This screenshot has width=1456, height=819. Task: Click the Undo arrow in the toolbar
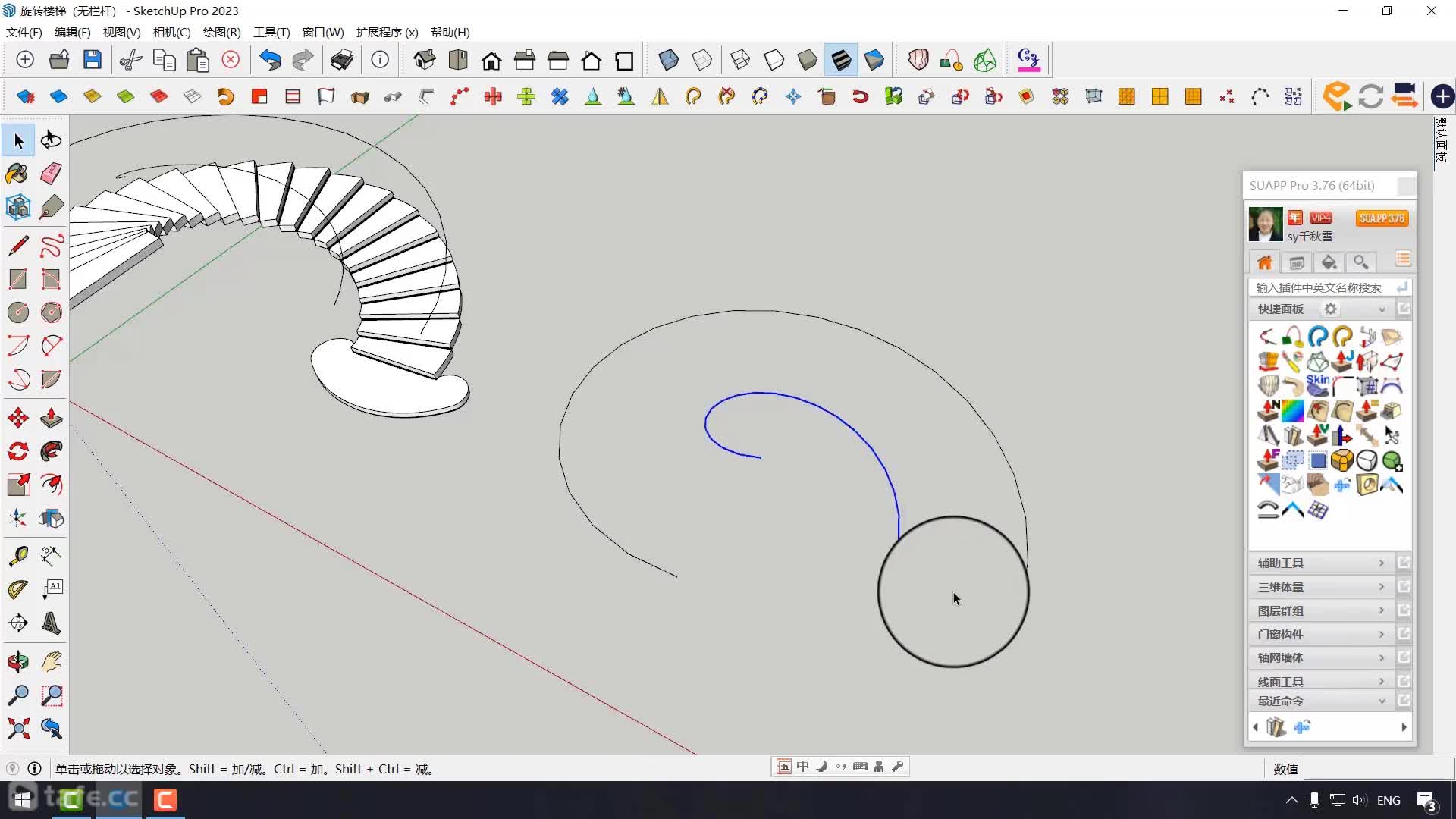point(269,60)
